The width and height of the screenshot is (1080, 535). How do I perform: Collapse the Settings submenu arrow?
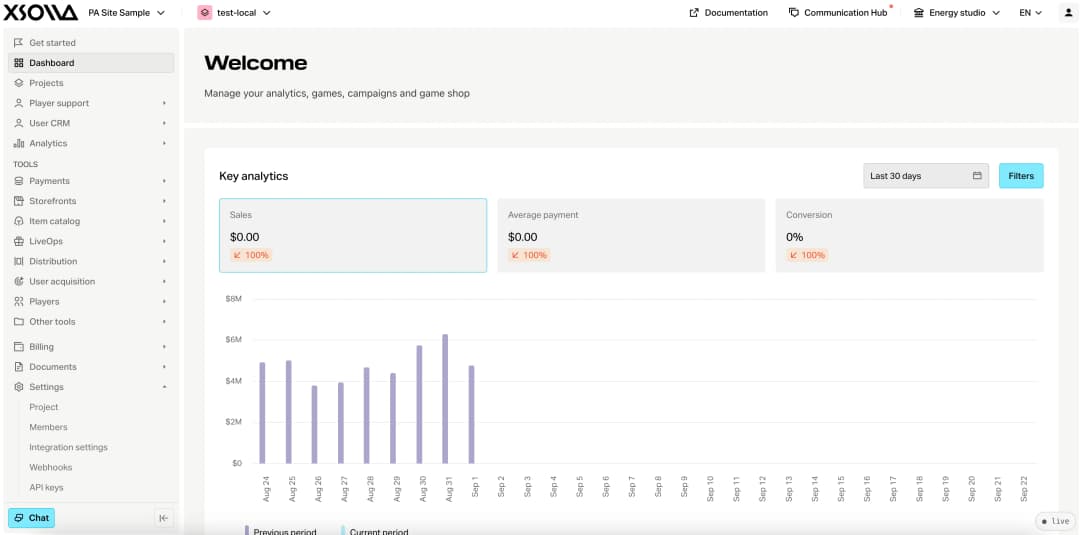coord(165,387)
